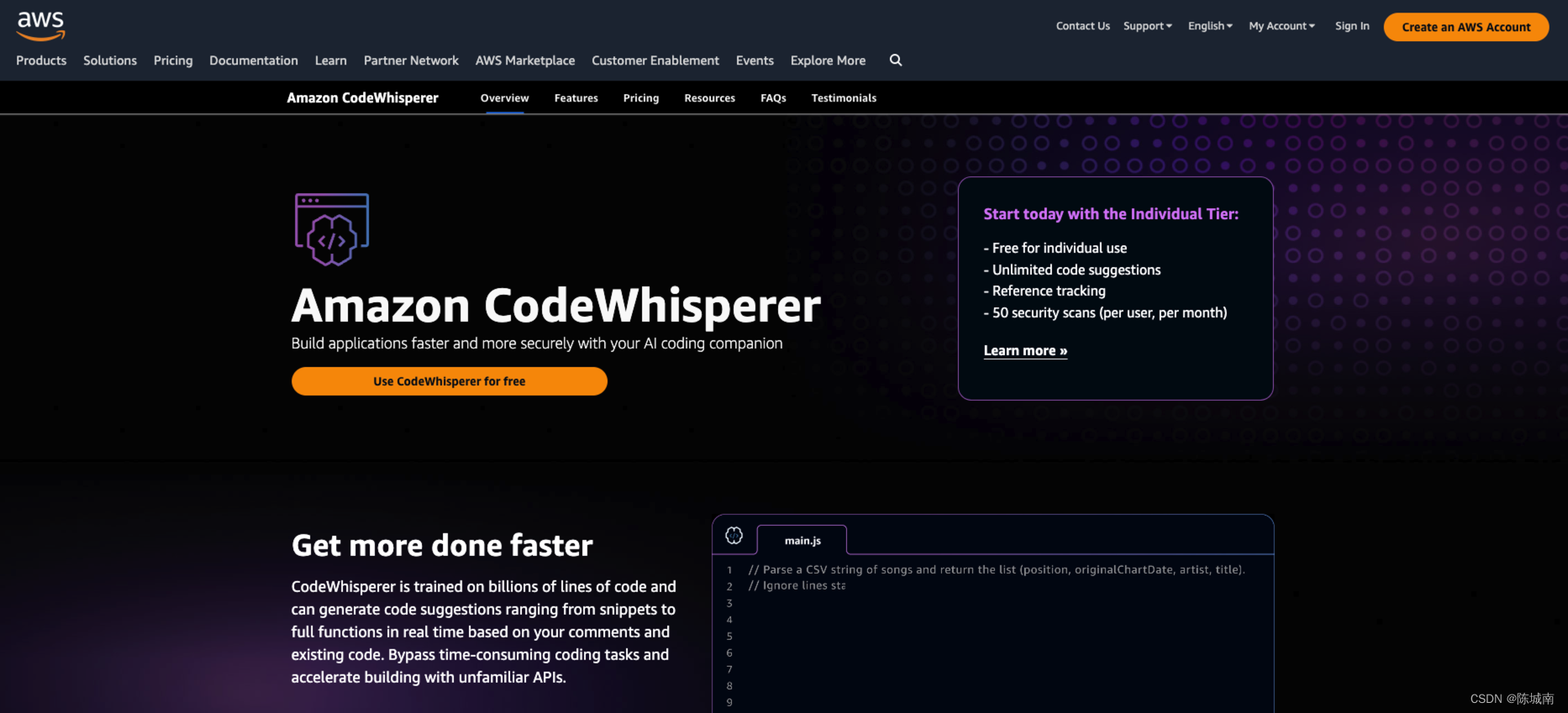Open Customer Enablement menu
The height and width of the screenshot is (713, 1568).
coord(655,60)
